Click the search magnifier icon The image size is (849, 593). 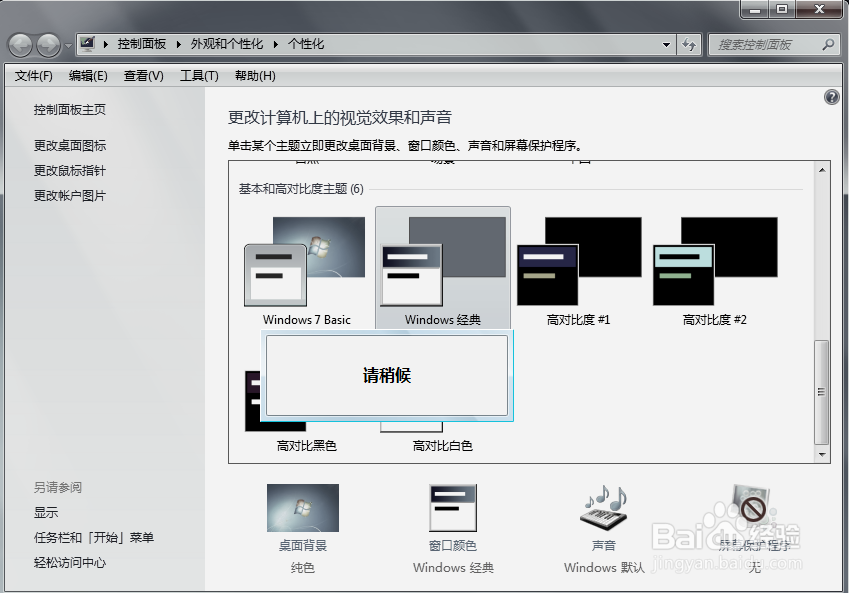coord(828,44)
